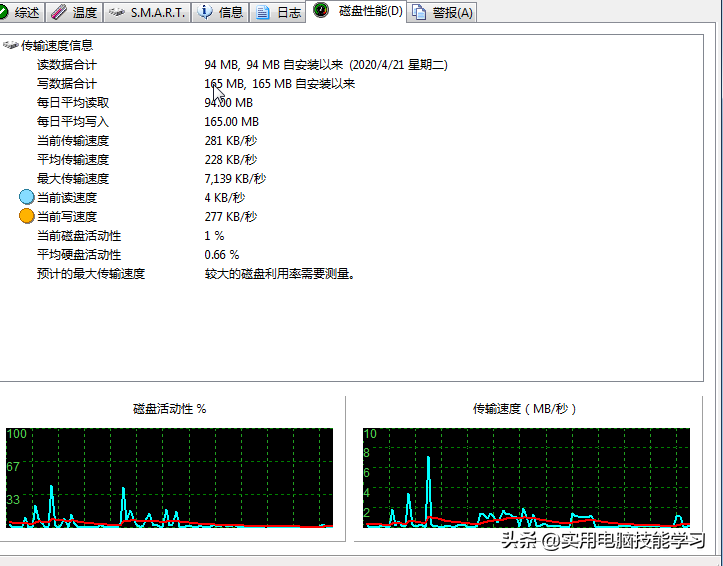This screenshot has width=723, height=566.
Task: Click the 165 MB 自安装以来 write total value
Action: click(279, 83)
